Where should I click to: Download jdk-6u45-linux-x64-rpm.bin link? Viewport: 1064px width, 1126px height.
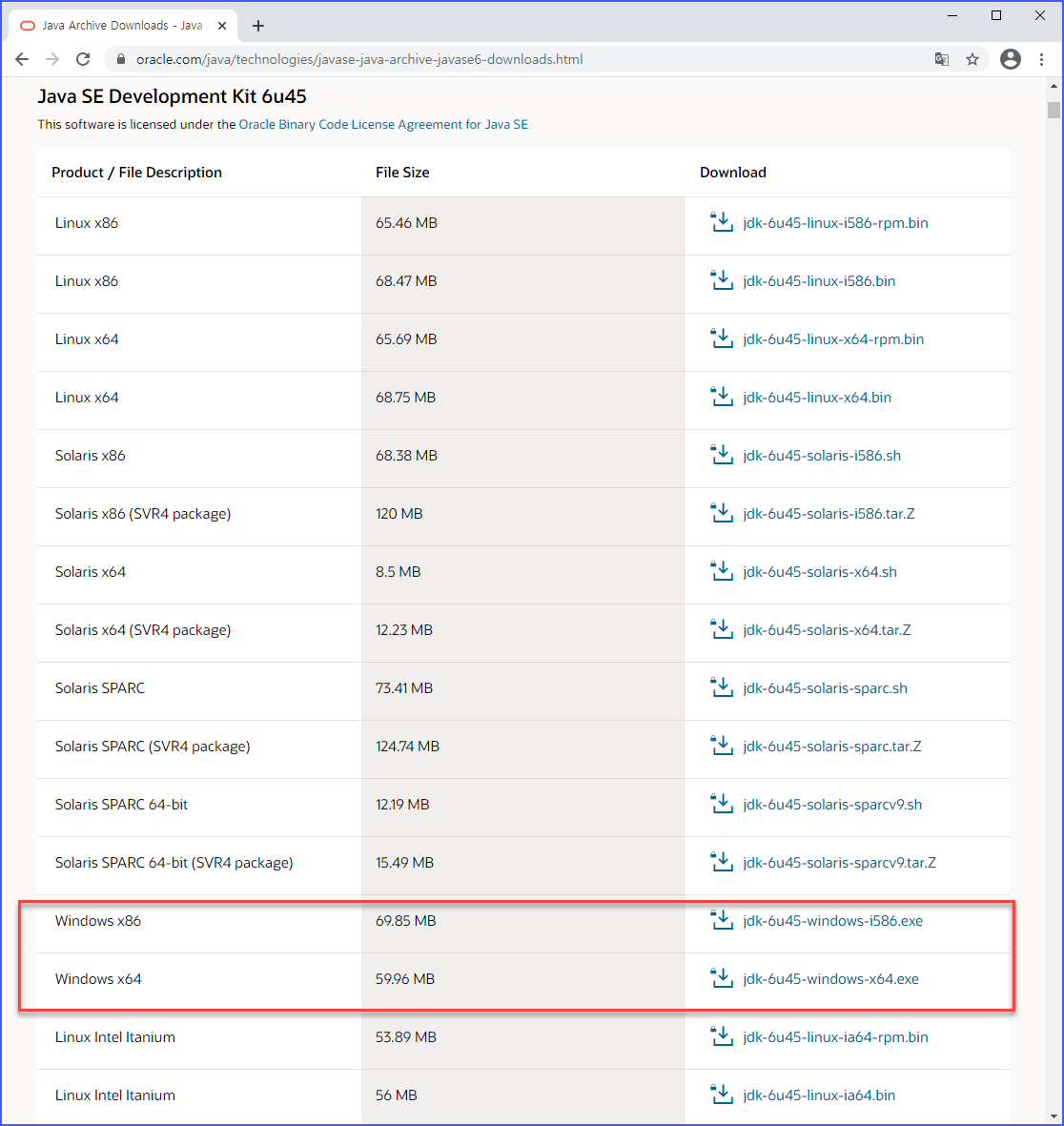[833, 339]
